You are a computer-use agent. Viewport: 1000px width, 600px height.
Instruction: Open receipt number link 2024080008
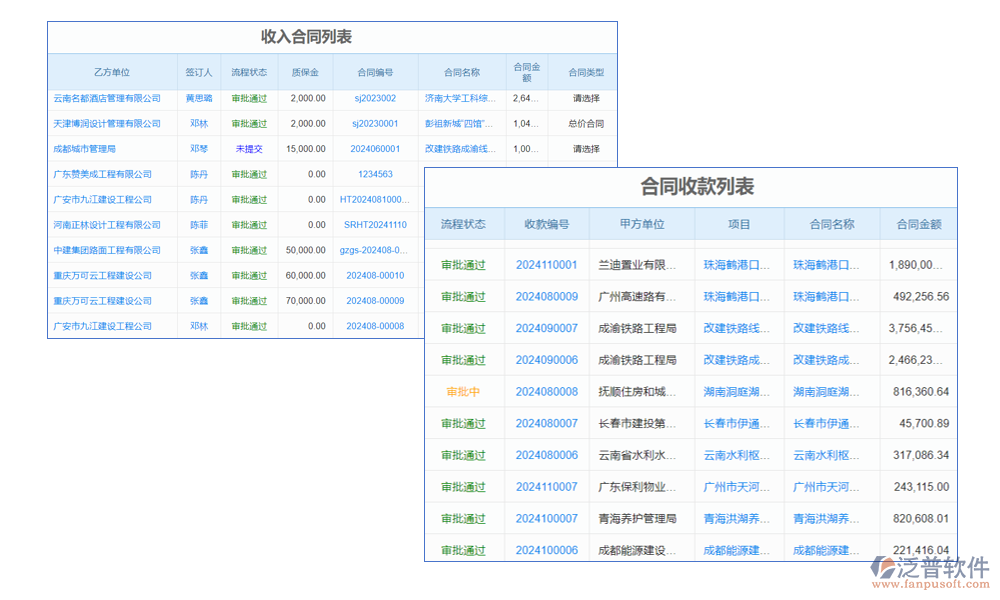(x=547, y=391)
